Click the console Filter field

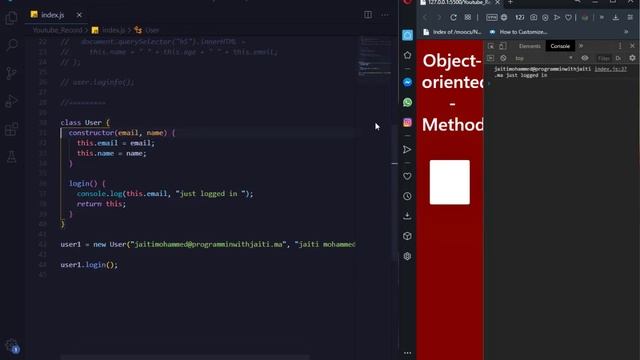pyautogui.click(x=603, y=58)
